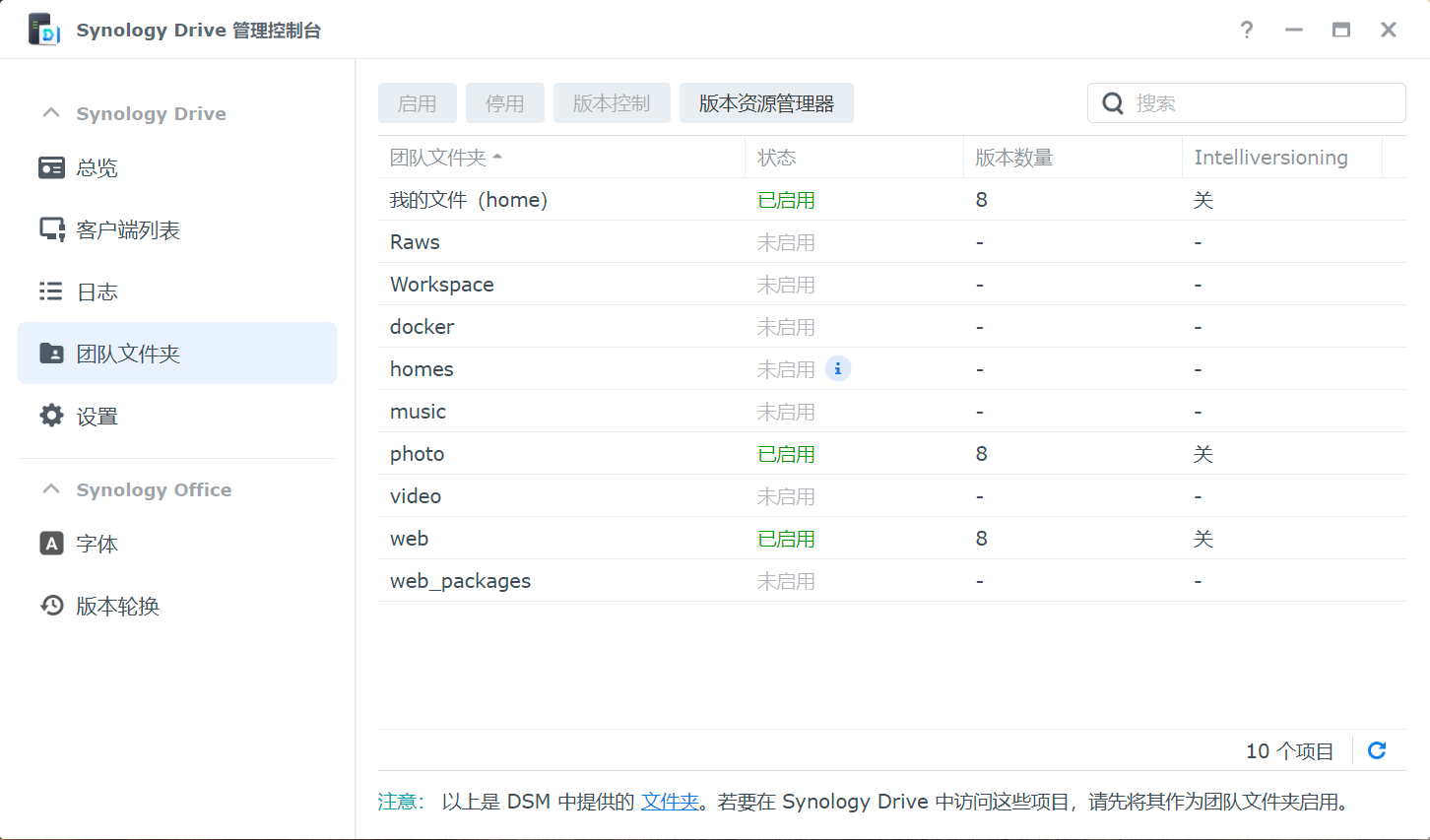Click the Synology Drive app logo icon

pyautogui.click(x=44, y=30)
